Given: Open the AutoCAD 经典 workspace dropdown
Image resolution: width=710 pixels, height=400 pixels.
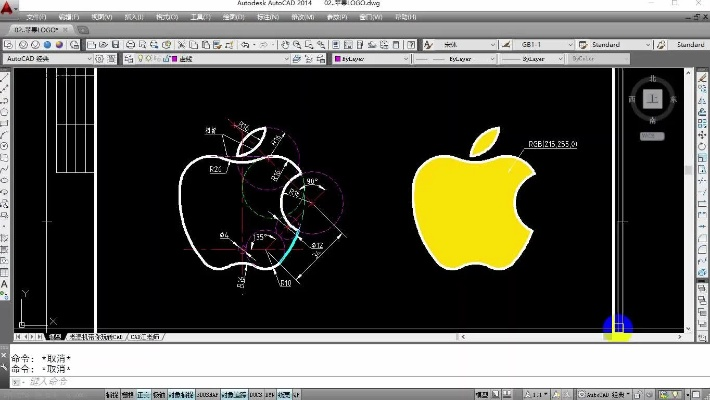Looking at the screenshot, I should 48,59.
